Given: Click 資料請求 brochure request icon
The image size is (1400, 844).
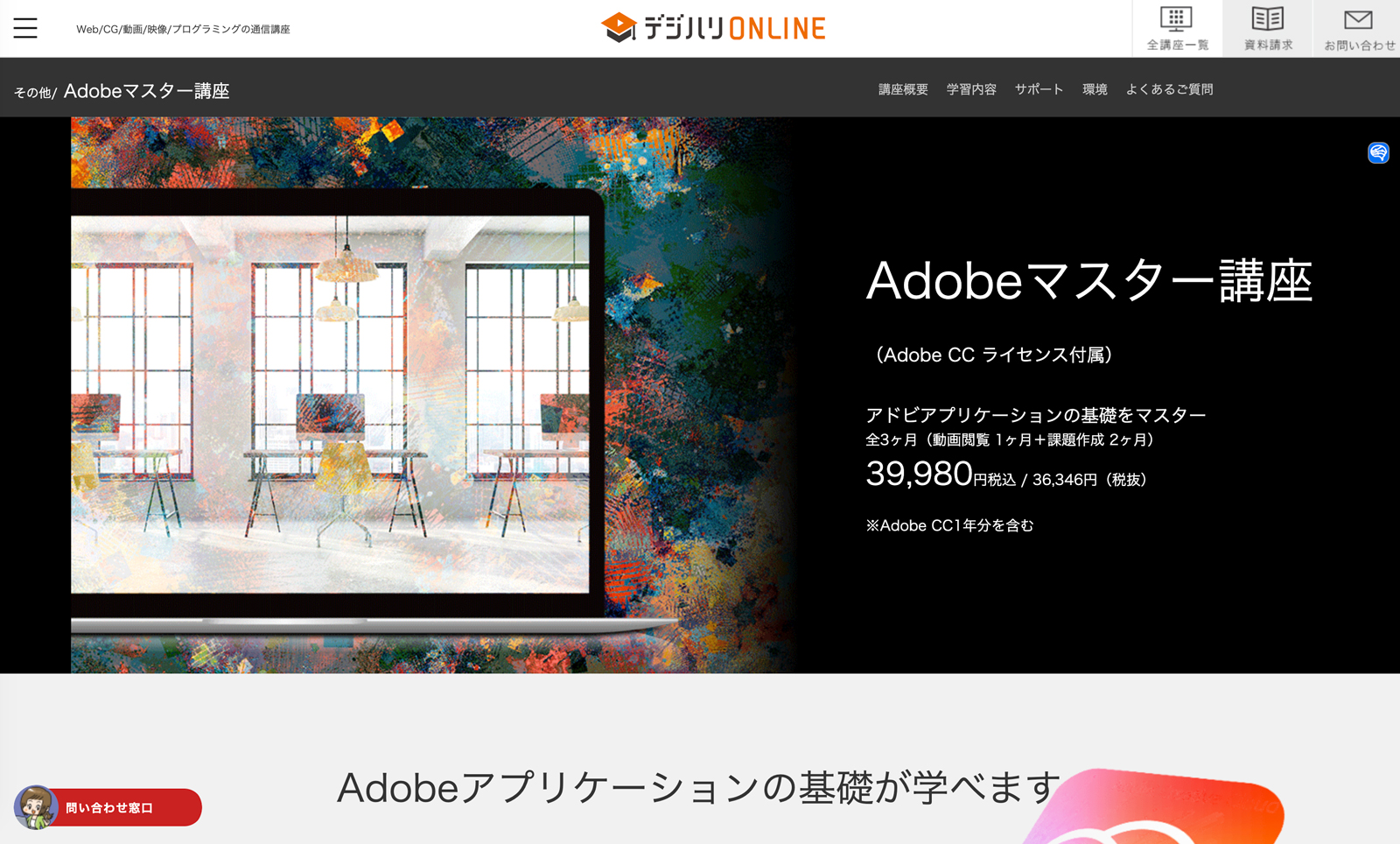Looking at the screenshot, I should pos(1268,29).
